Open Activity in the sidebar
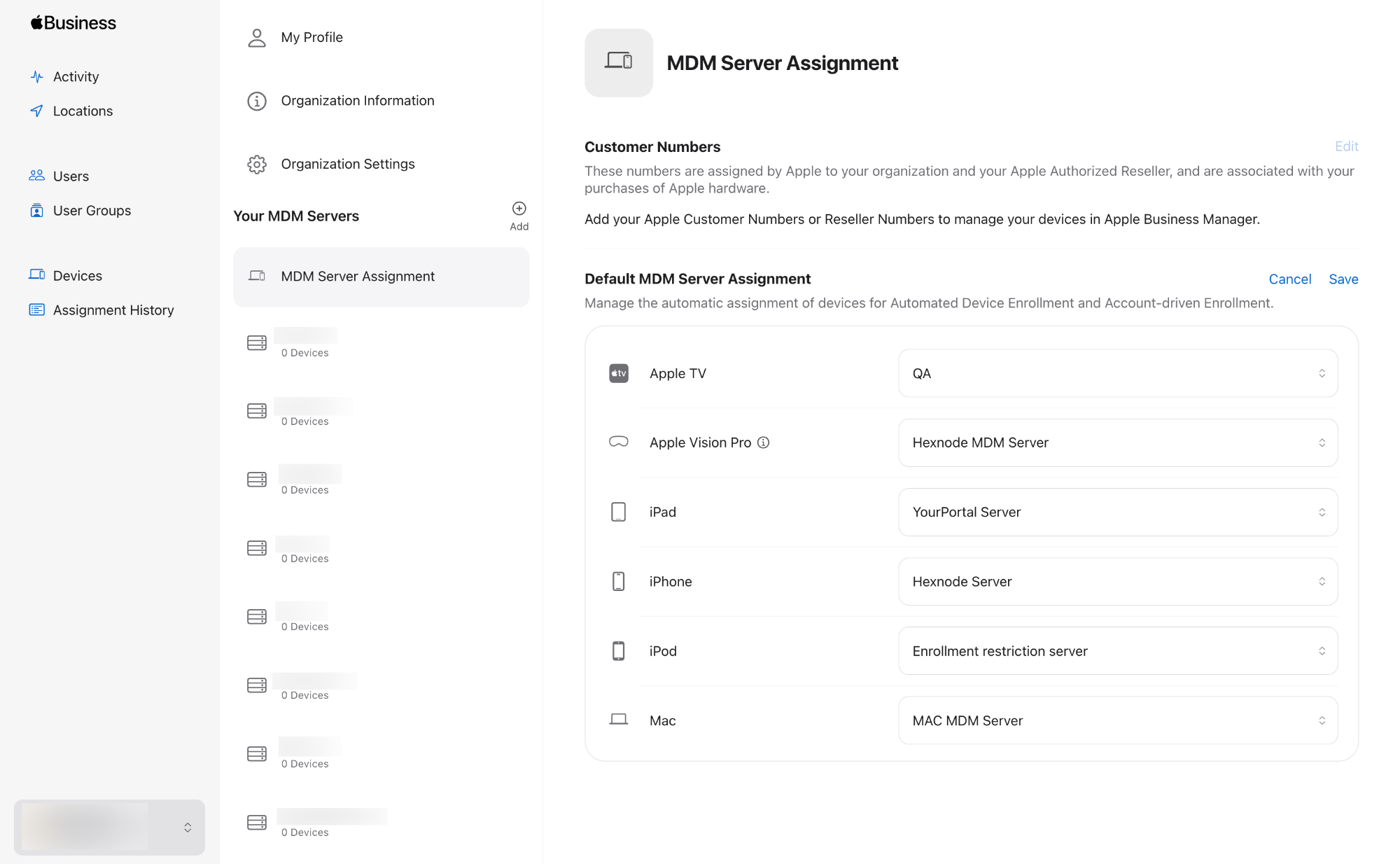 (x=76, y=76)
